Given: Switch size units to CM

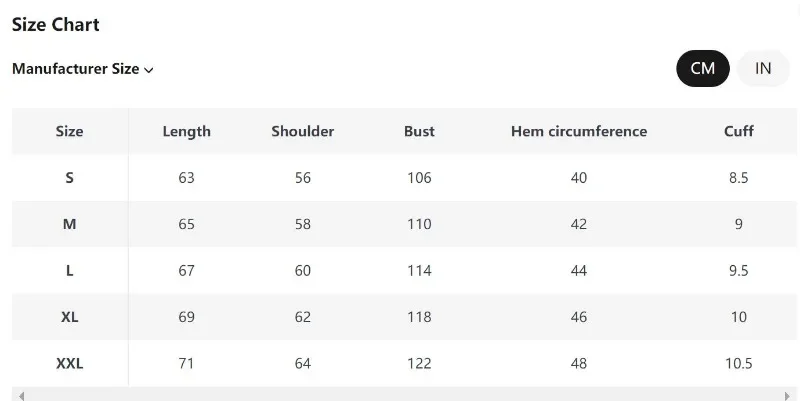Looking at the screenshot, I should click(x=703, y=68).
